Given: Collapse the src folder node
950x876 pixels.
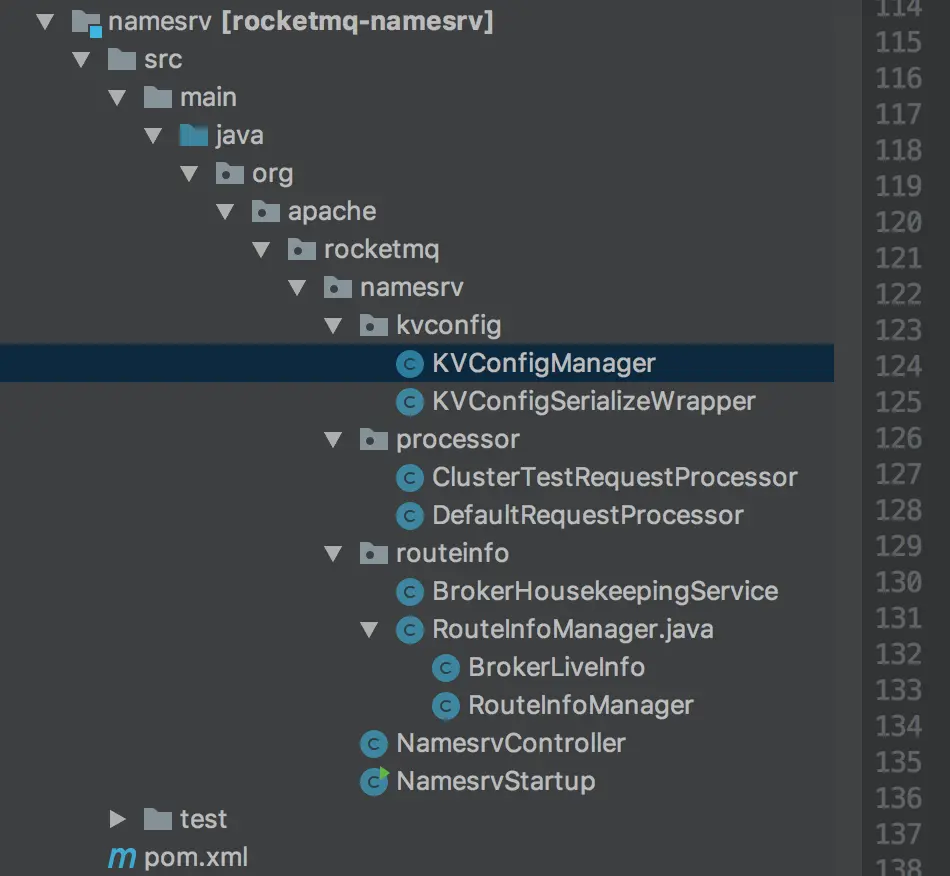Looking at the screenshot, I should coord(80,59).
